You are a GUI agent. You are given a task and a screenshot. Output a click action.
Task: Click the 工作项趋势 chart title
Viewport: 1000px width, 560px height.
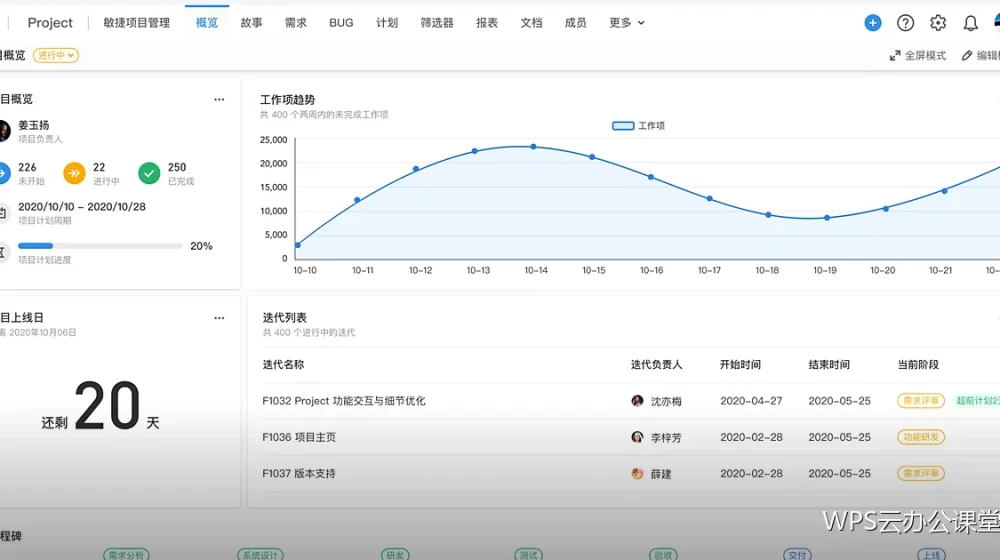click(288, 99)
